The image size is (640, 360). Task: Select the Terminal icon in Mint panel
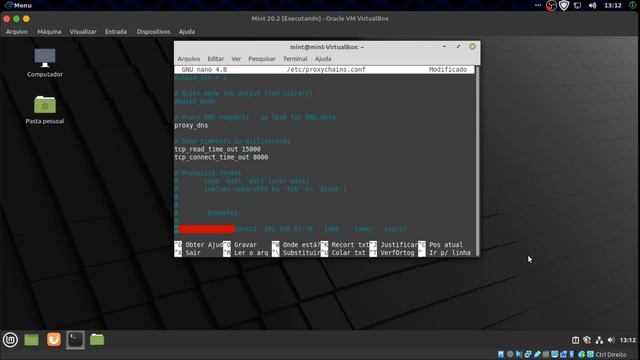[x=76, y=340]
